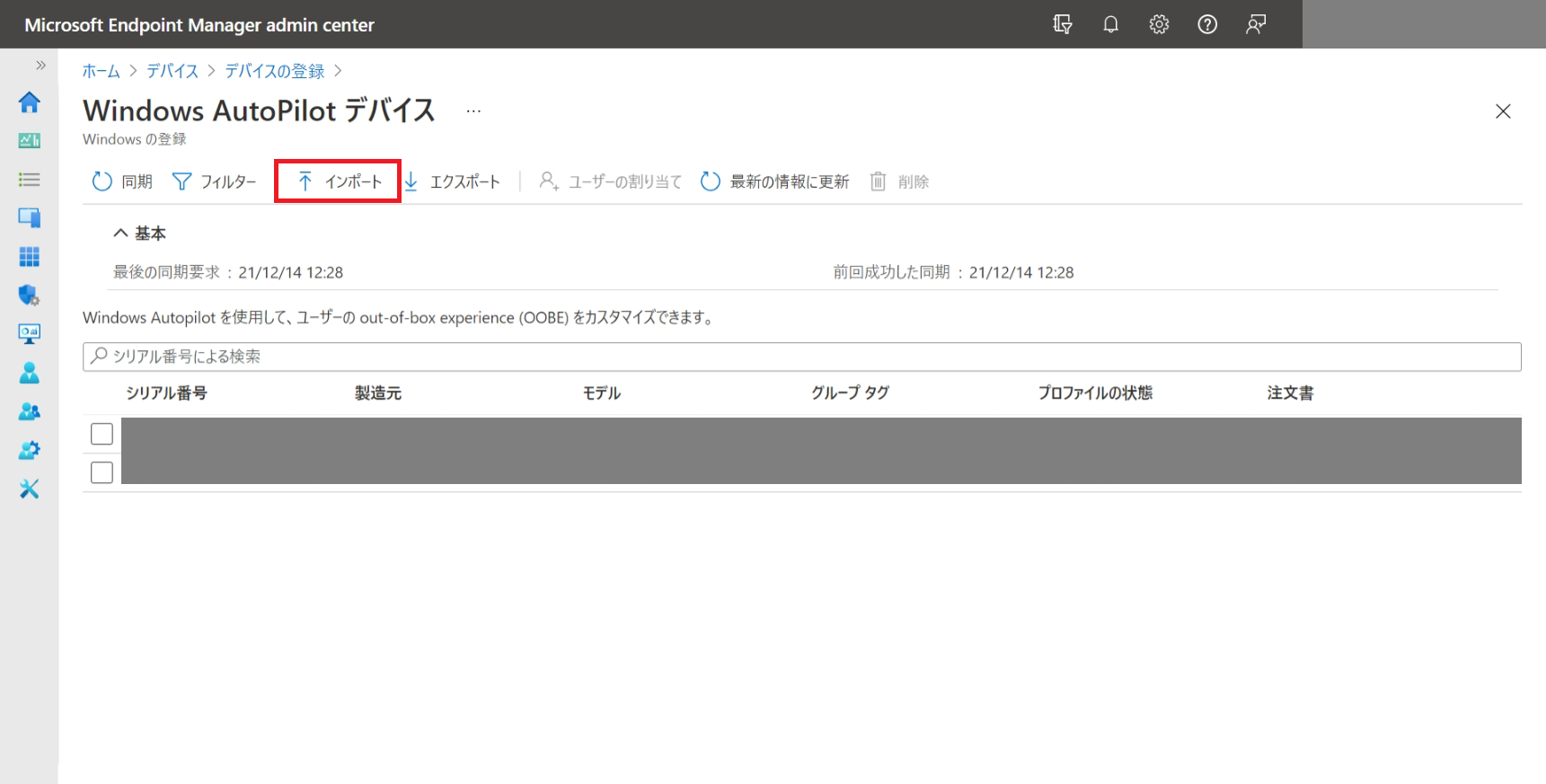Click the Microsoft Endpoint Manager admin center title
The height and width of the screenshot is (784, 1546).
click(x=199, y=25)
